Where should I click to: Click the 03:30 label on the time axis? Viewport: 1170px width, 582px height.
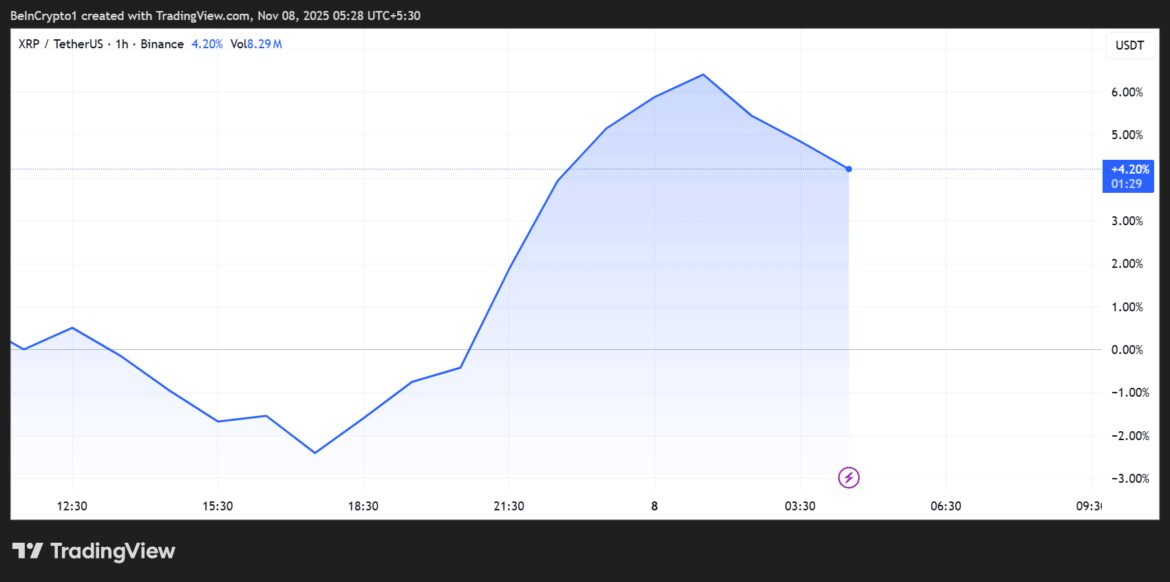pos(800,507)
